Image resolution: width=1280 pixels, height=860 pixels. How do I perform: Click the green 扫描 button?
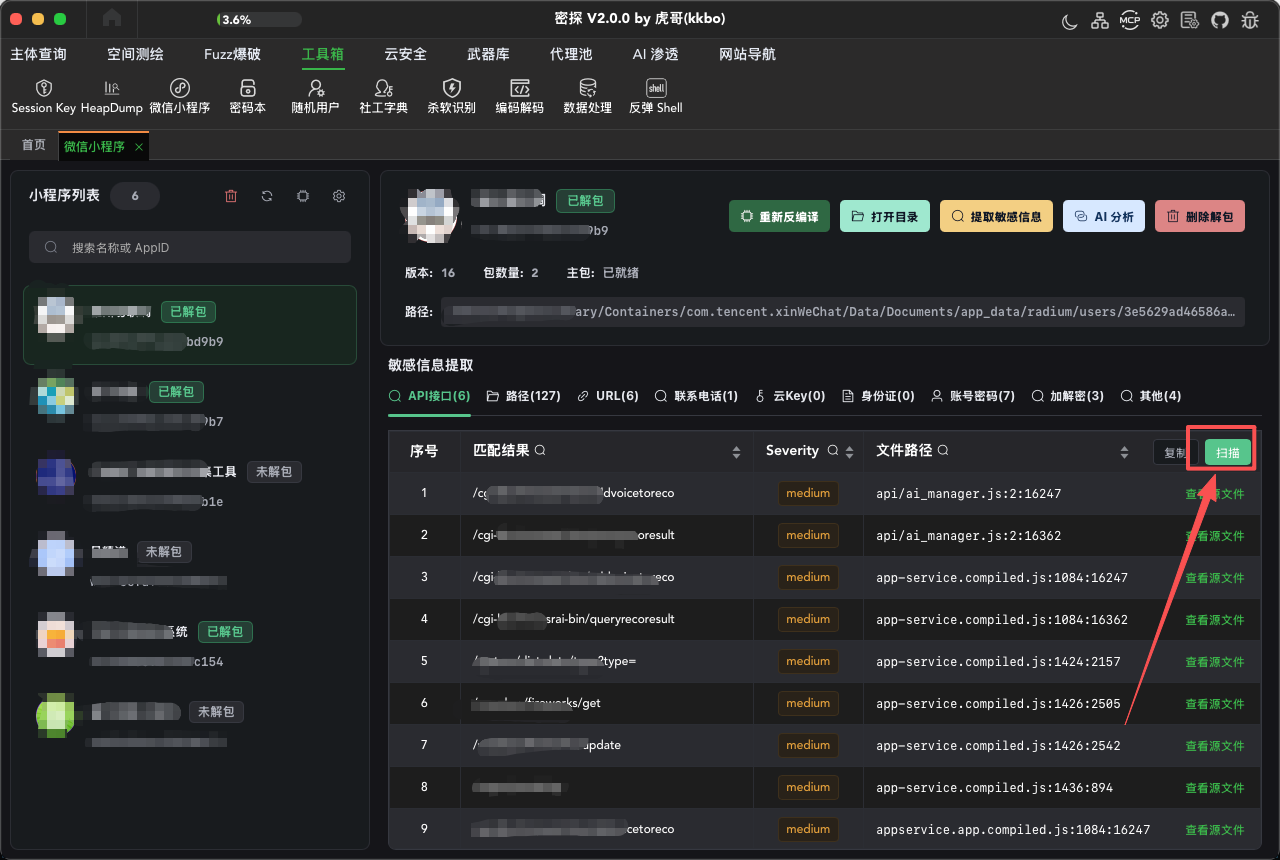pyautogui.click(x=1228, y=453)
